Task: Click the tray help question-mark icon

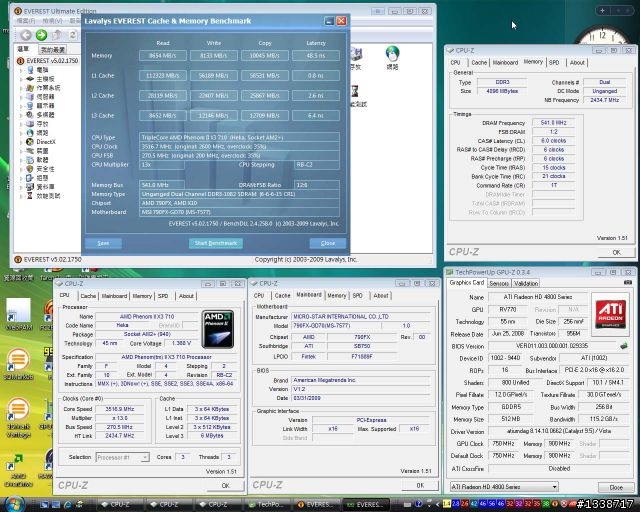Action: point(418,504)
